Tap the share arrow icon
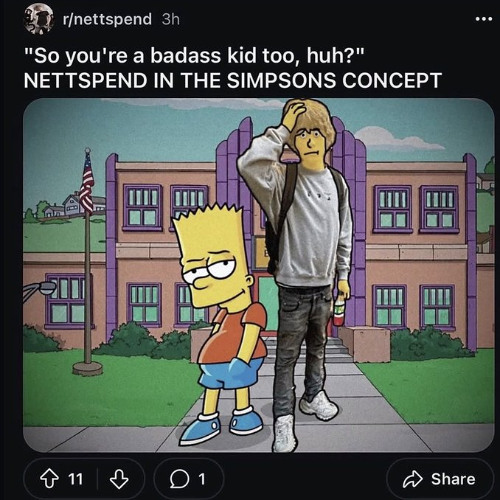500x500 pixels. [413, 479]
